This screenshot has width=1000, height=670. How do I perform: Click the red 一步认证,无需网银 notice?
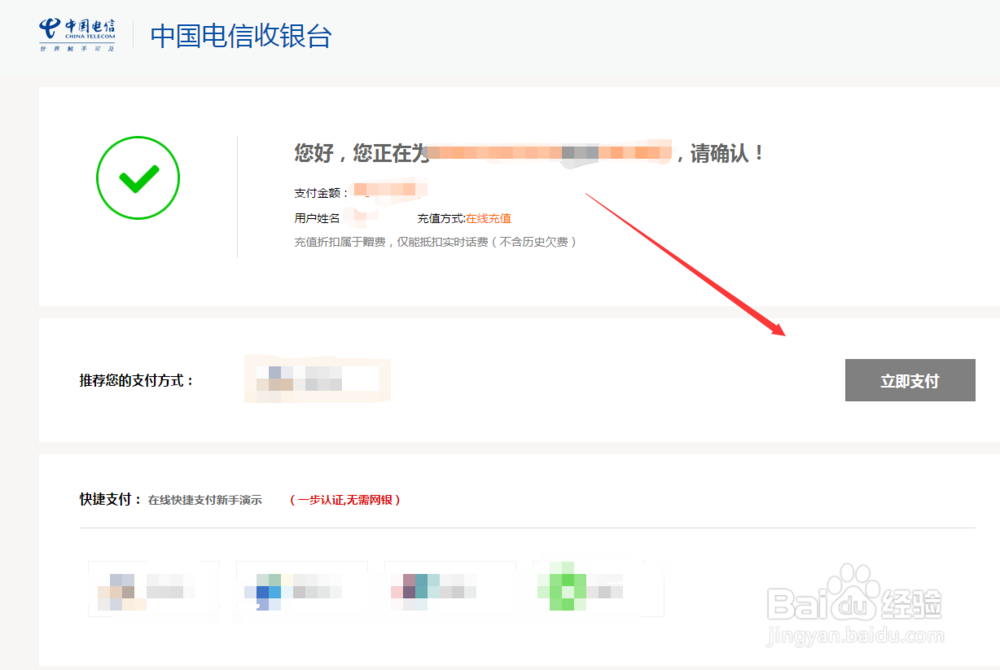345,500
